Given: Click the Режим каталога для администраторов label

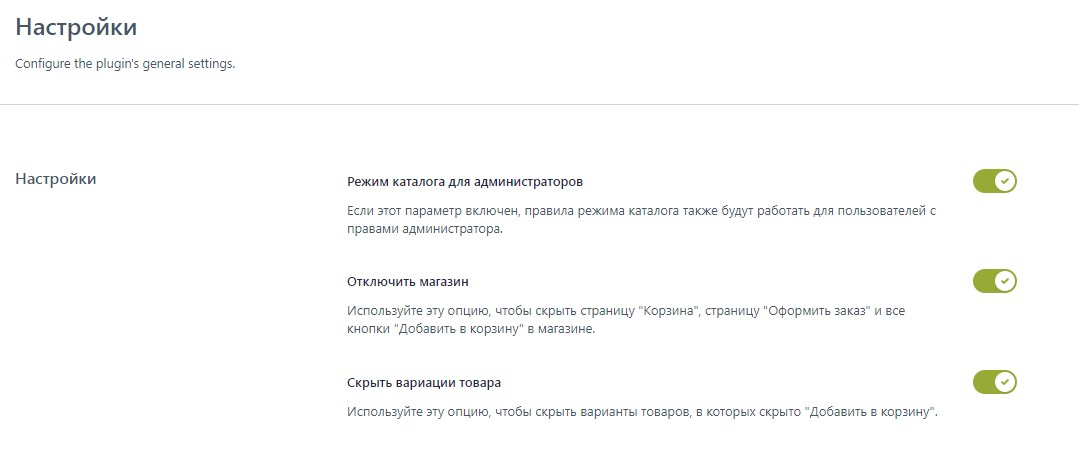Looking at the screenshot, I should pyautogui.click(x=464, y=182).
